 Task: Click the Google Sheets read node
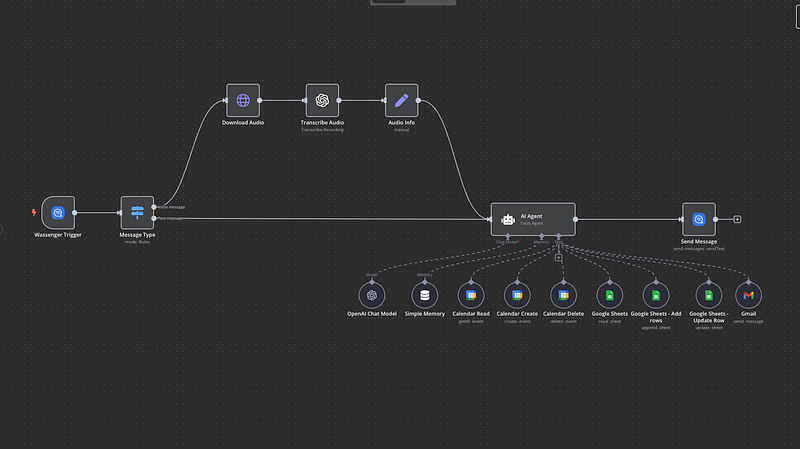pyautogui.click(x=609, y=295)
